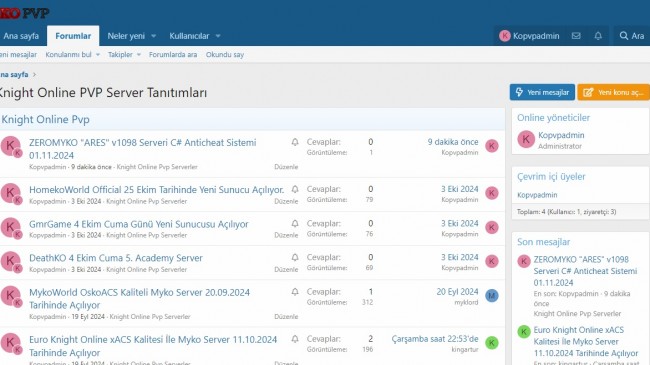This screenshot has width=650, height=365.
Task: Click the blue Yeni mesajlar button
Action: [542, 92]
